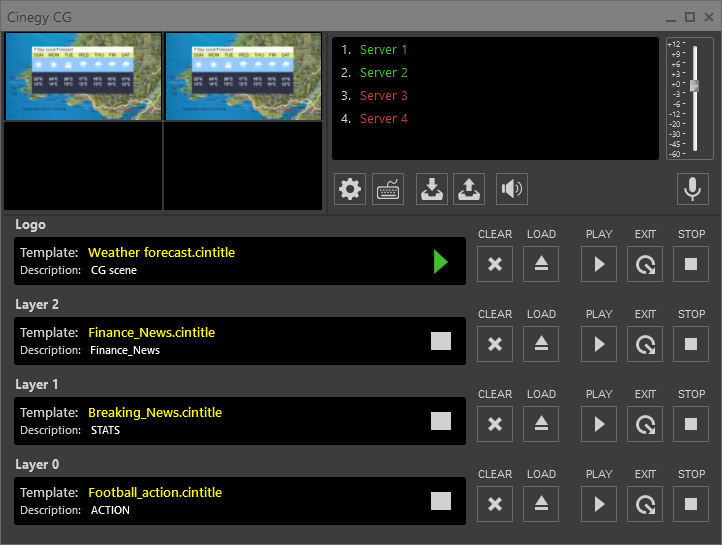Screen dimensions: 722x545
Task: Stop Layer 2
Action: pyautogui.click(x=691, y=344)
